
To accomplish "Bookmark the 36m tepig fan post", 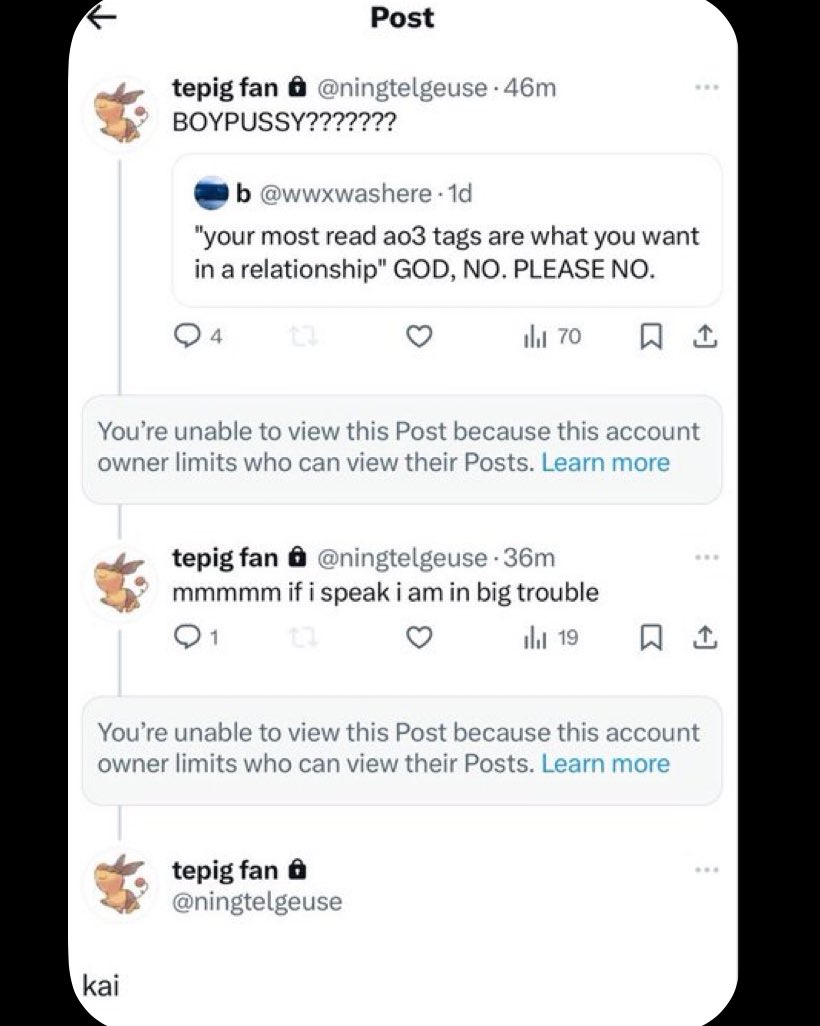I will pos(650,638).
